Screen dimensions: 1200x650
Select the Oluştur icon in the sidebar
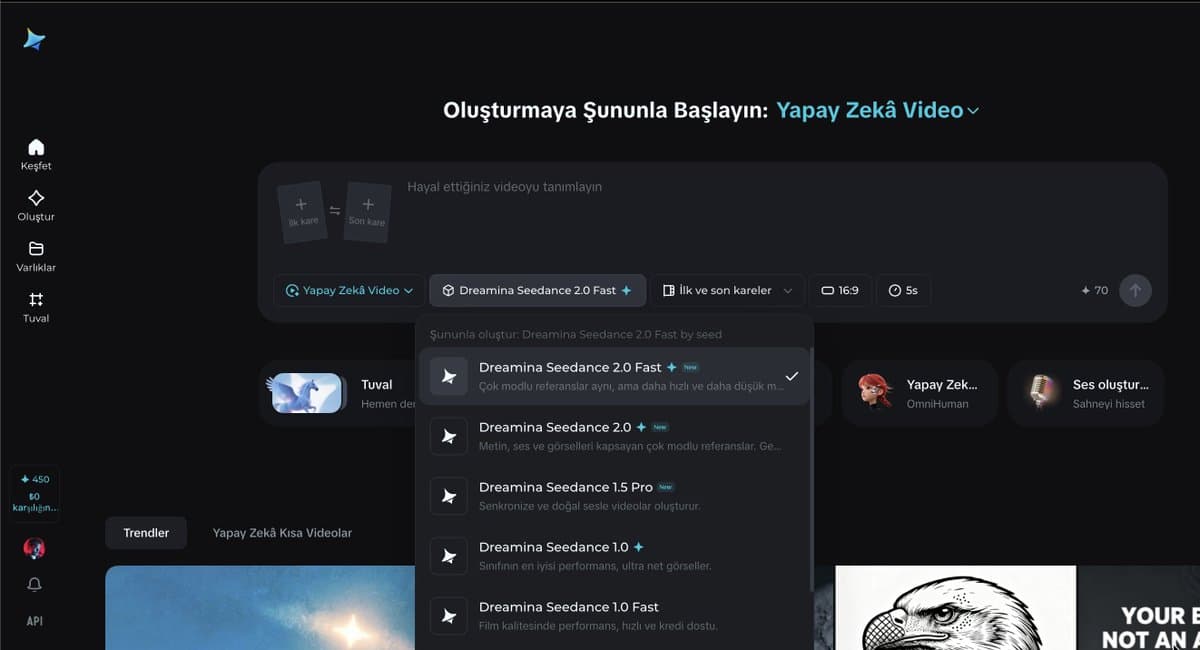tap(35, 204)
